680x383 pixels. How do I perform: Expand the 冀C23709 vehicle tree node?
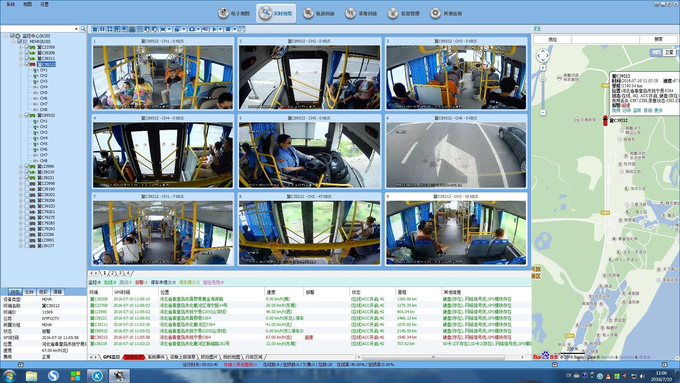click(x=21, y=47)
